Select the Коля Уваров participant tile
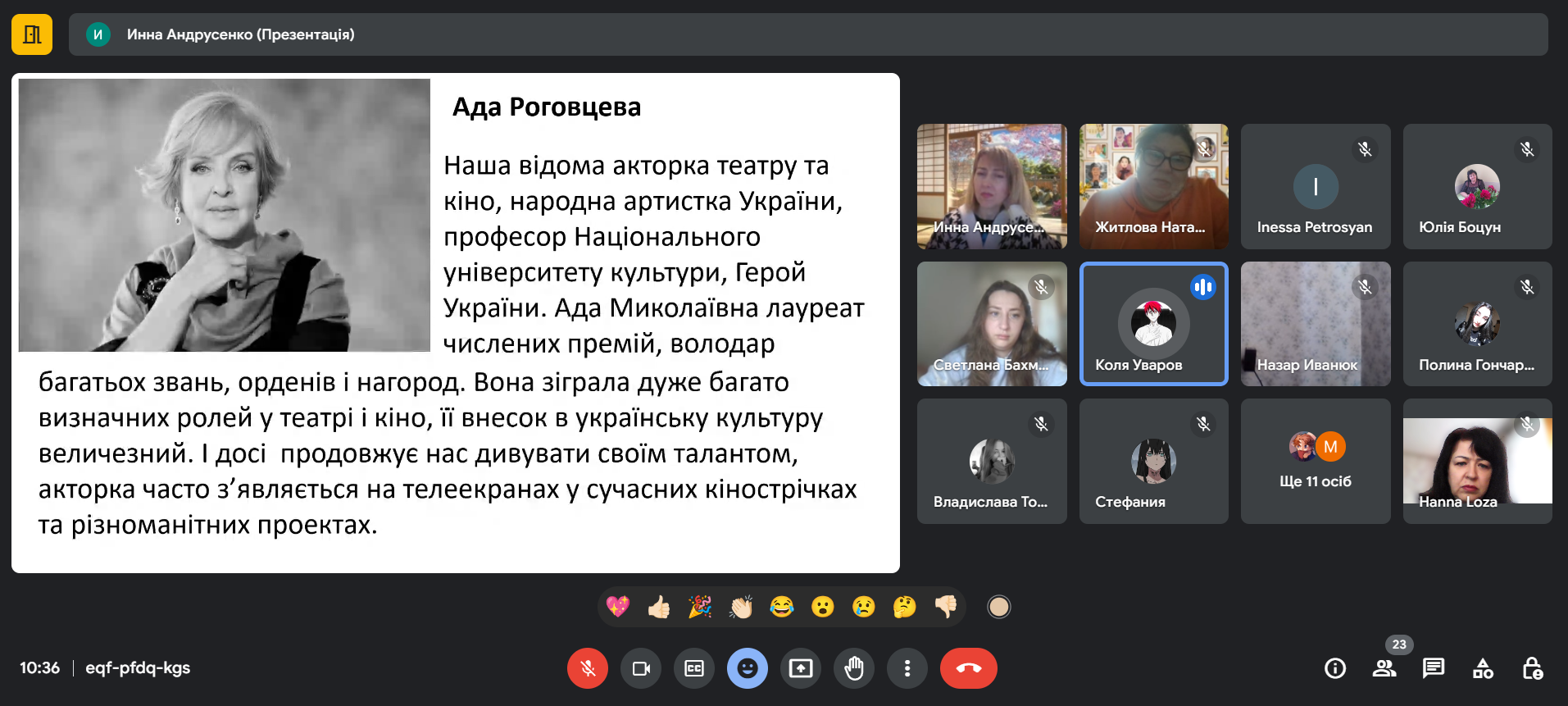 pos(1153,324)
